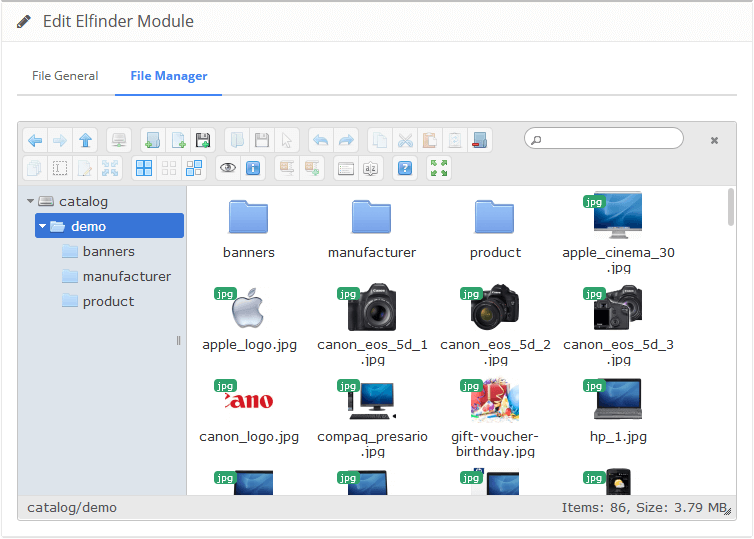Click inside the file search field
Screen dimensions: 754x539
(x=604, y=138)
